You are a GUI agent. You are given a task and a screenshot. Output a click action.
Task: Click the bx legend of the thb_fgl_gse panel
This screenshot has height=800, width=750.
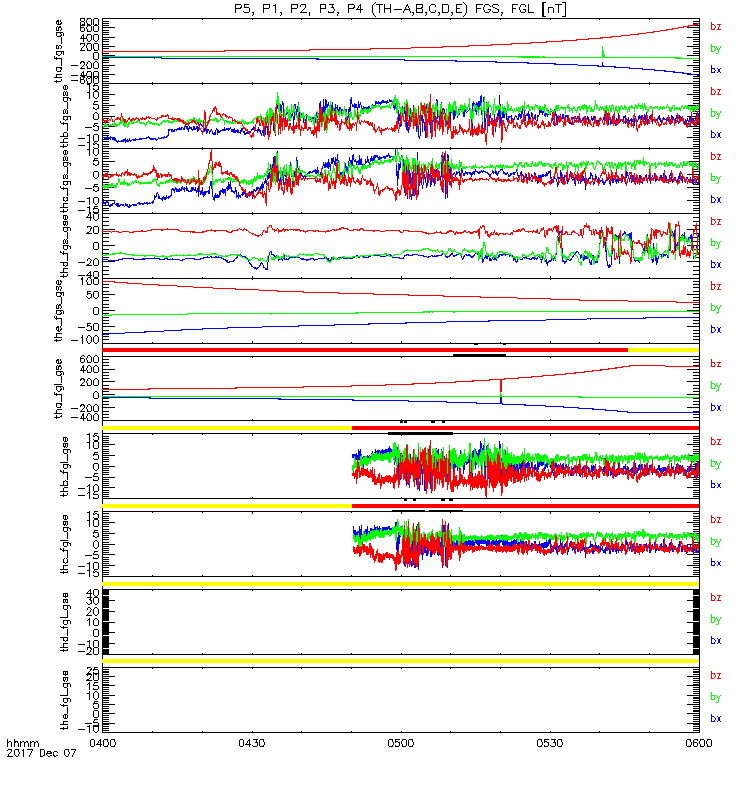coord(716,485)
